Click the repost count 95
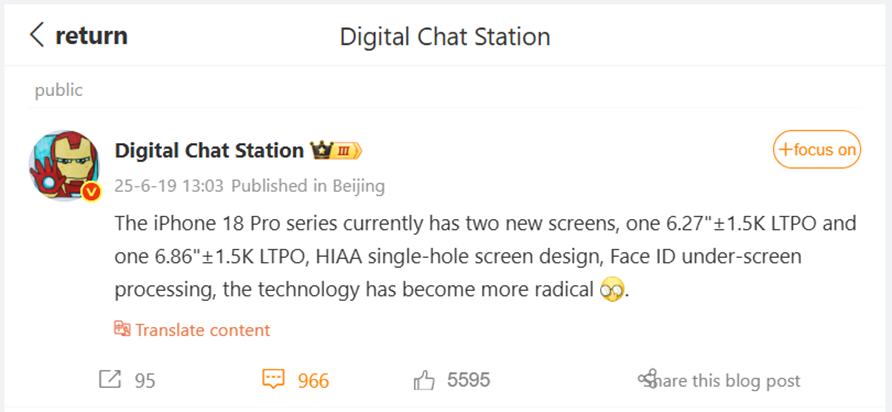The width and height of the screenshot is (892, 412). (145, 381)
